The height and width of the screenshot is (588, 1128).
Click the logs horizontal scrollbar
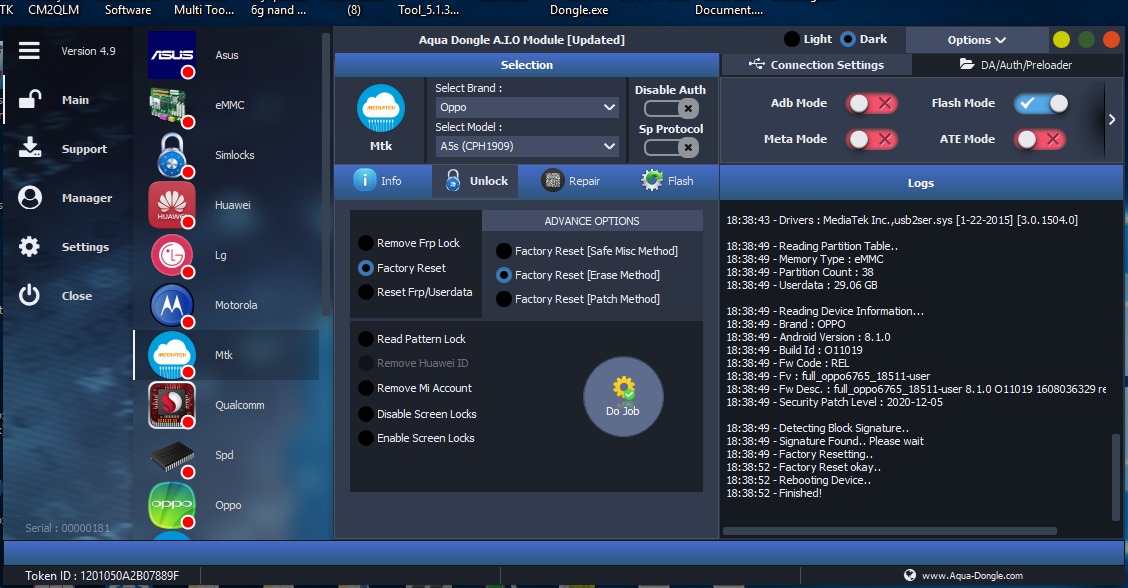pos(890,531)
